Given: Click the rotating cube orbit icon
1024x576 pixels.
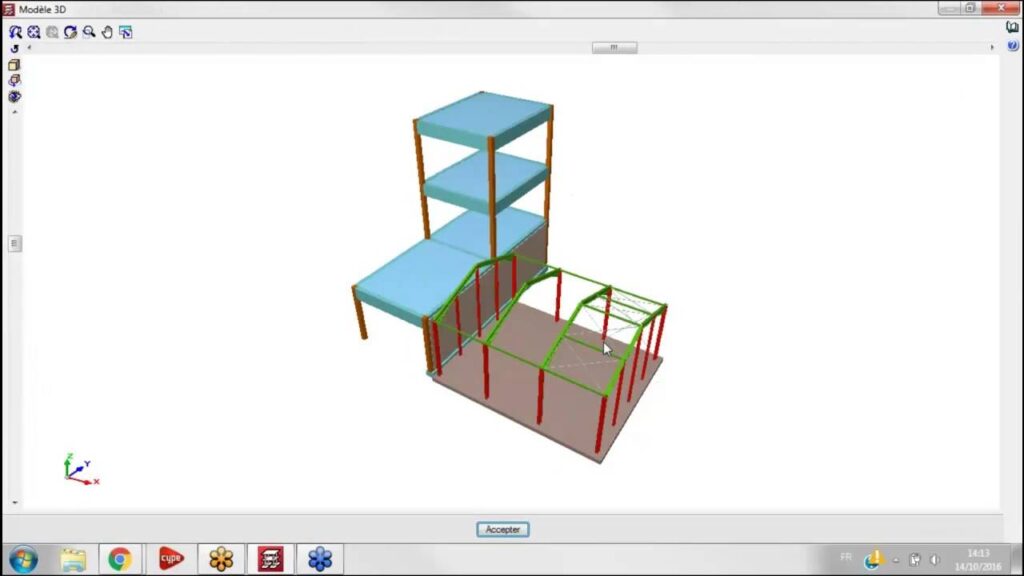Looking at the screenshot, I should tap(14, 81).
